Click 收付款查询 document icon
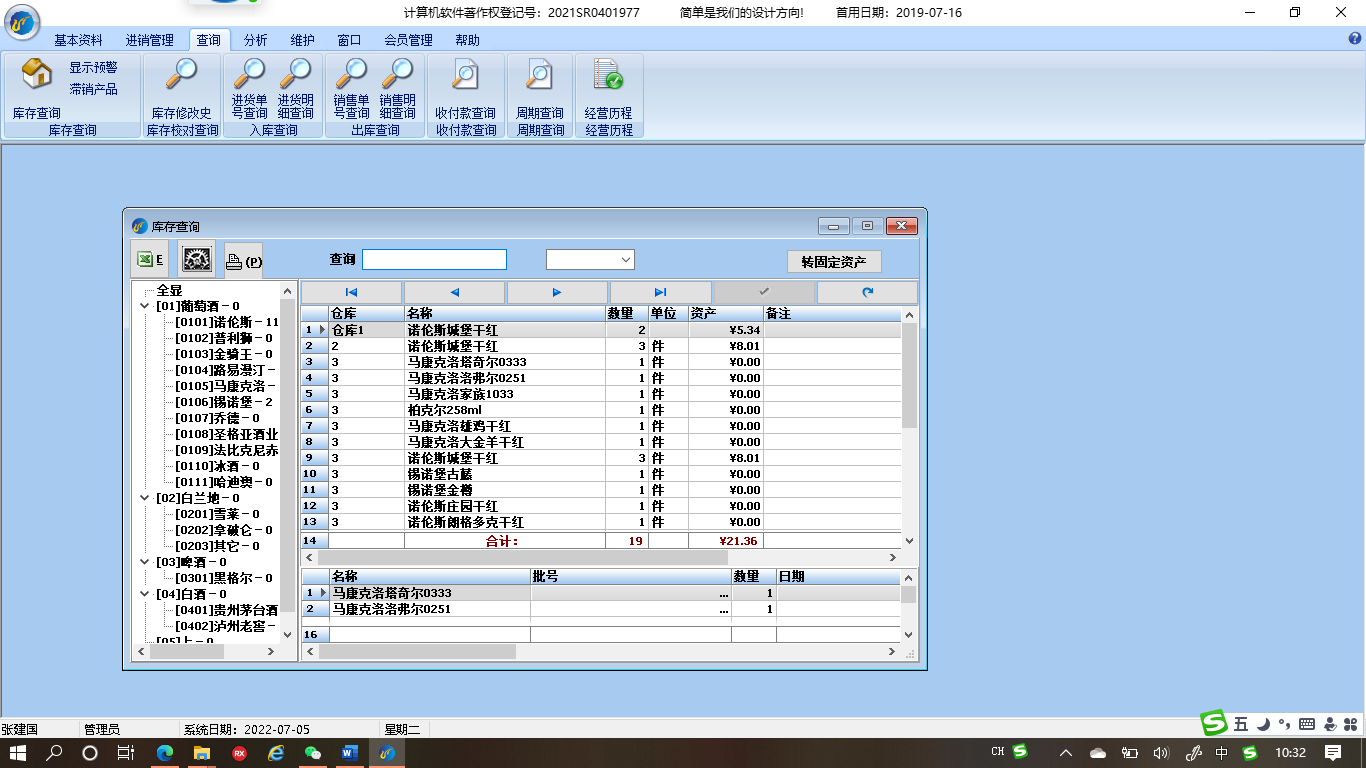Screen dimensions: 1366x768 (465, 75)
